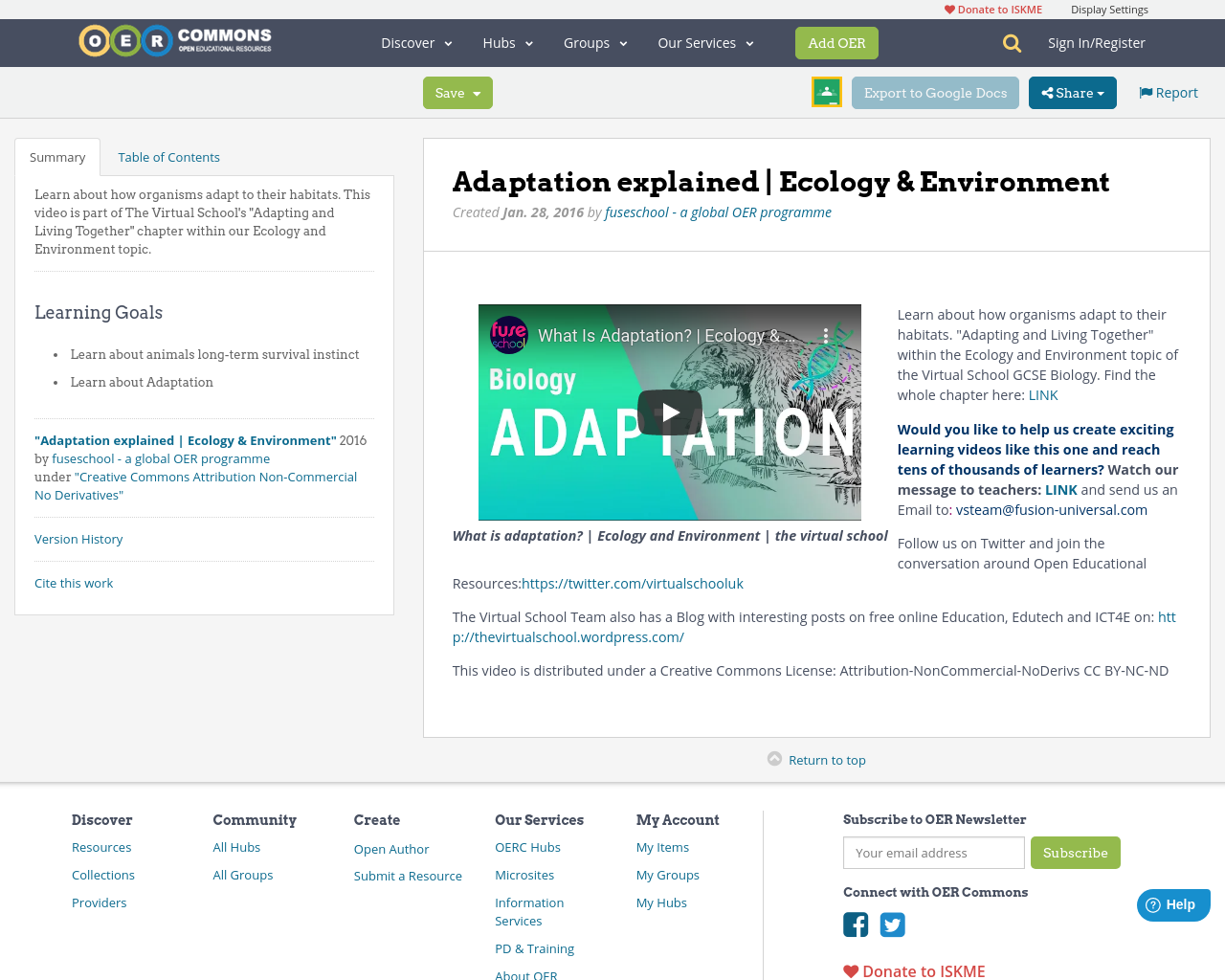
Task: Click the Return to top arrow icon
Action: pos(774,759)
